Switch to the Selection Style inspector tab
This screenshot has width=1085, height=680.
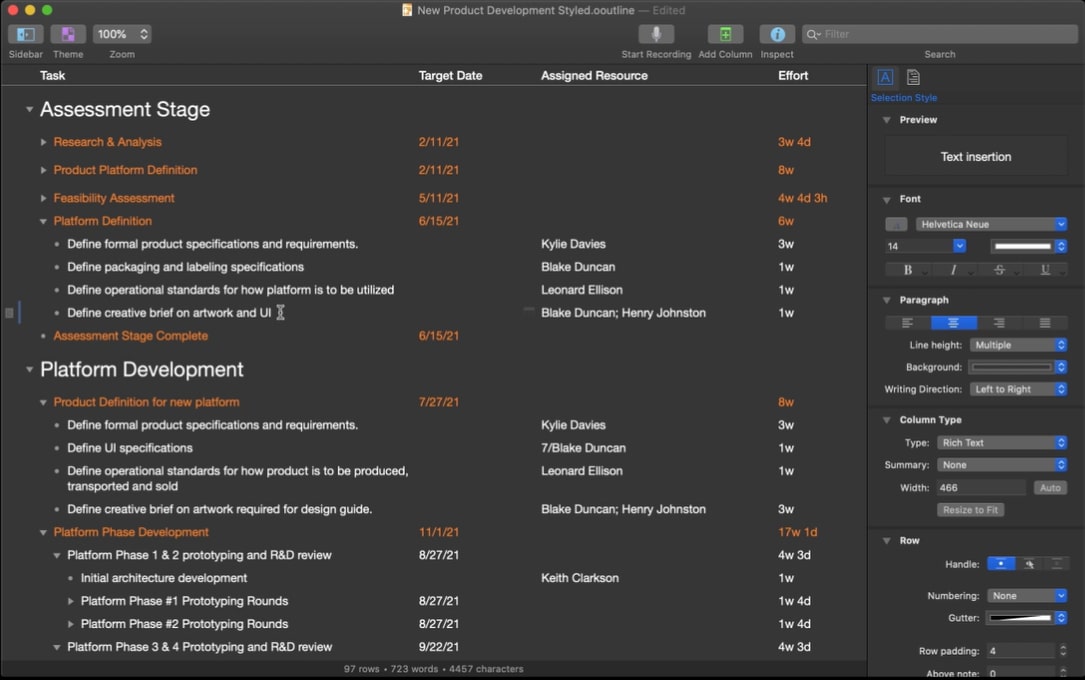(x=885, y=78)
